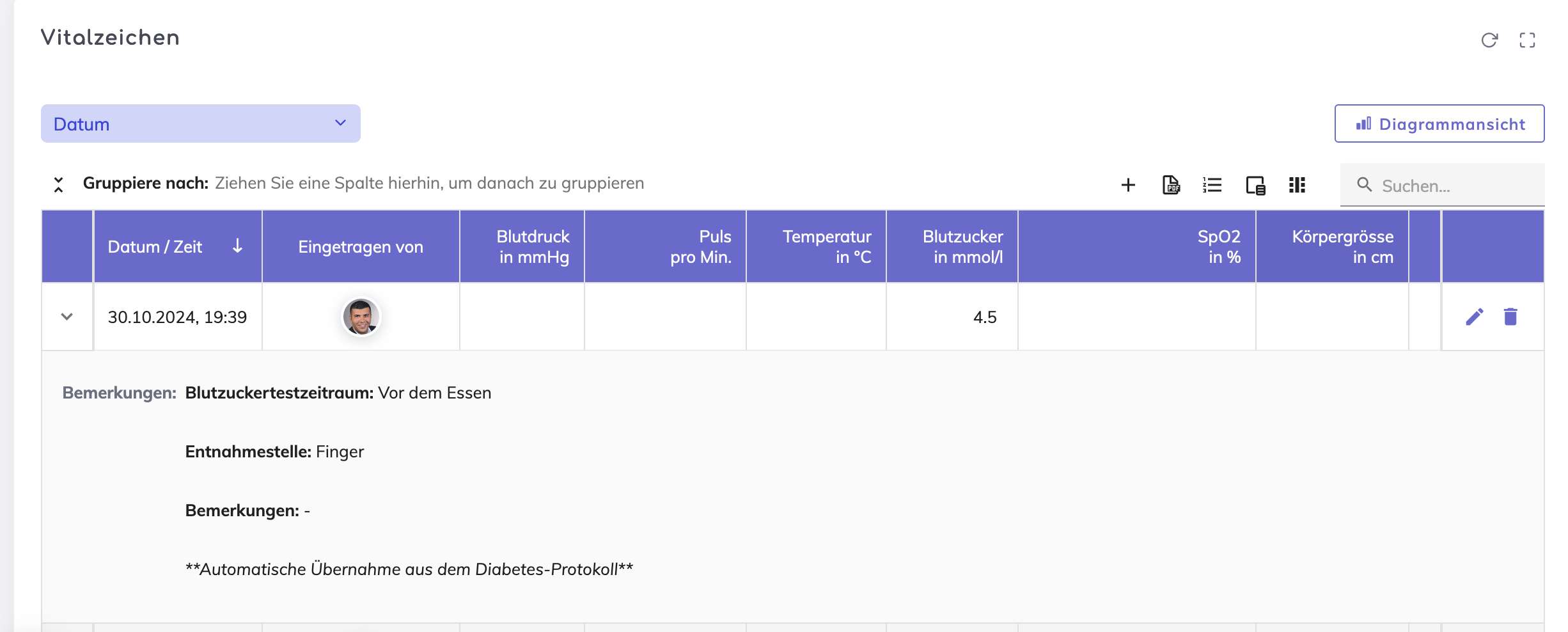Expand the Vitalzeichen panel to fullscreen
Image resolution: width=1568 pixels, height=632 pixels.
coord(1527,40)
